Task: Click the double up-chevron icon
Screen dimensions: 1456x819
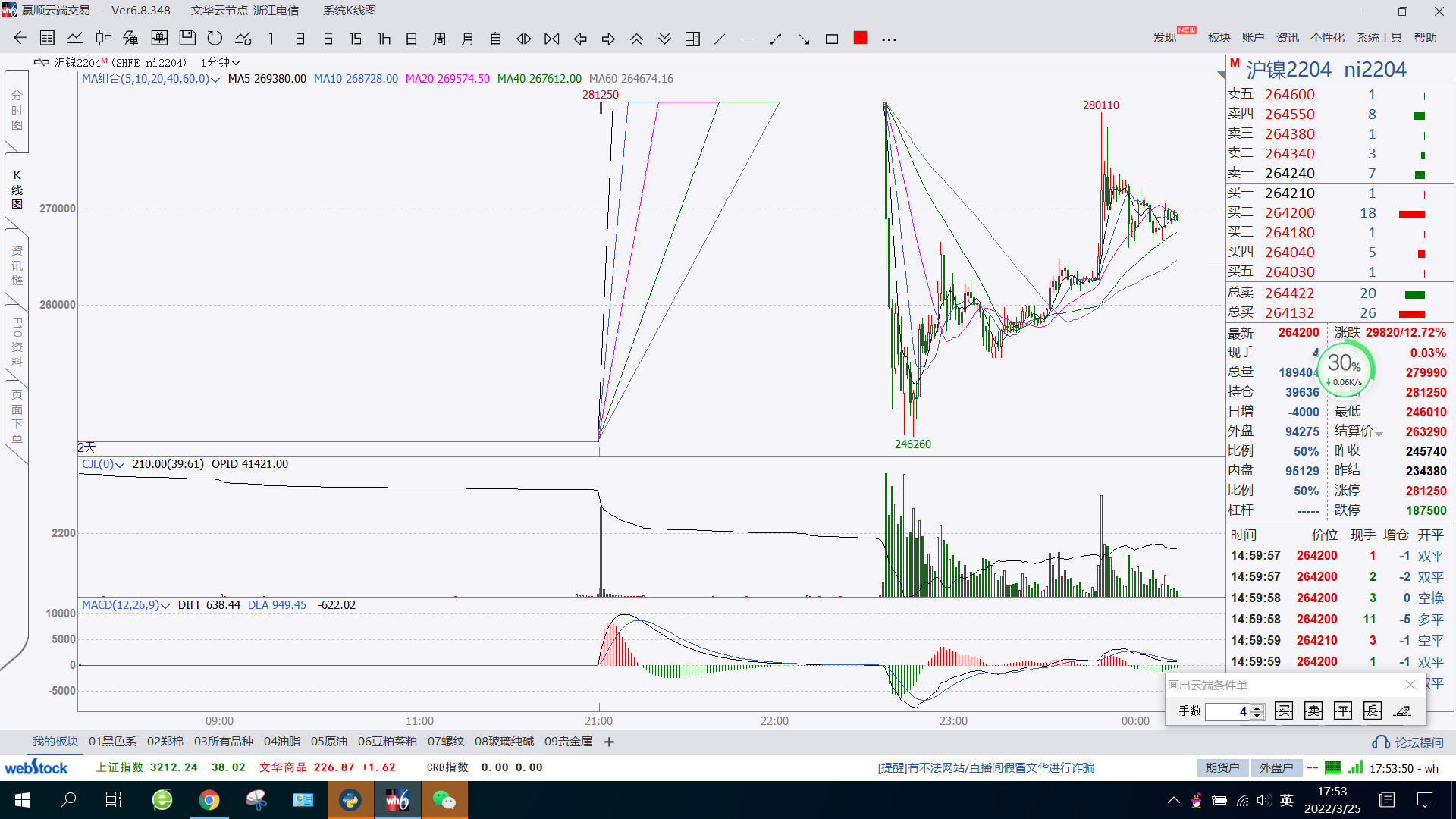Action: (636, 39)
